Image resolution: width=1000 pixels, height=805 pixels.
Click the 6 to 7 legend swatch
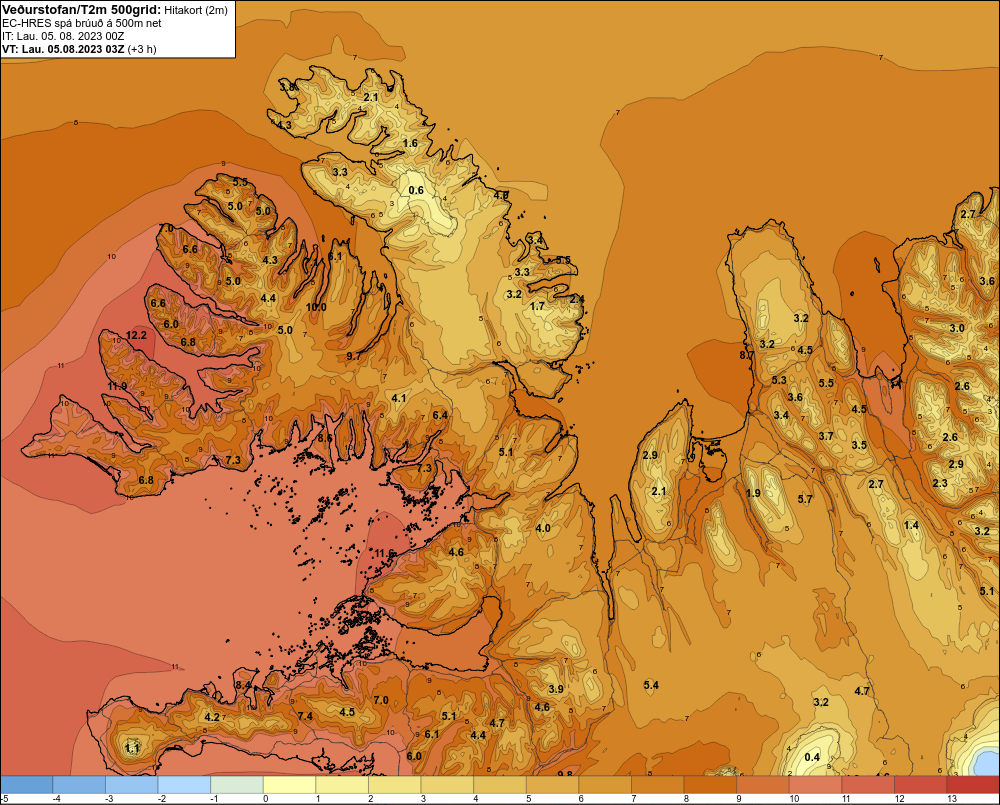pos(604,785)
